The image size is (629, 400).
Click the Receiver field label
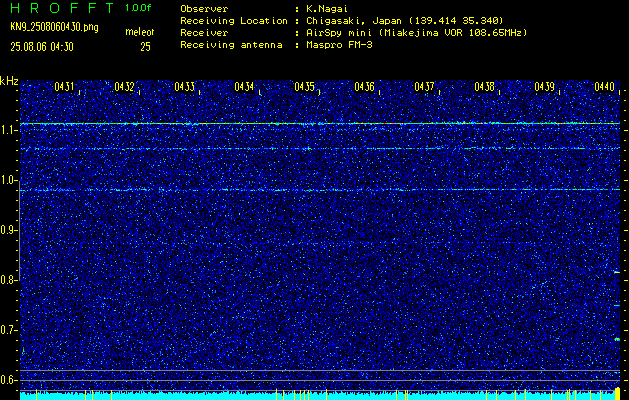204,33
